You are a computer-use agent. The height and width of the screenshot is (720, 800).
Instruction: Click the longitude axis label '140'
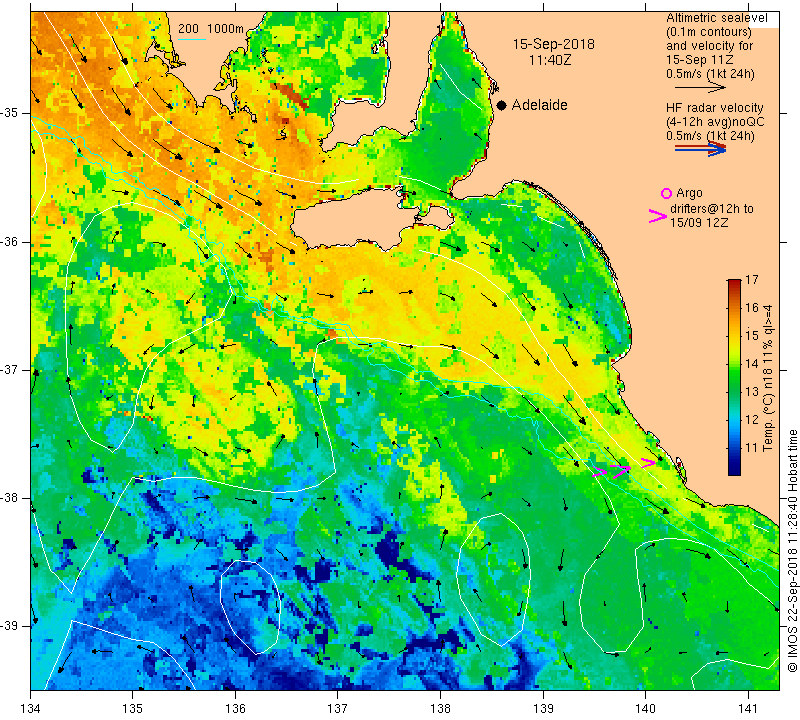[x=645, y=709]
